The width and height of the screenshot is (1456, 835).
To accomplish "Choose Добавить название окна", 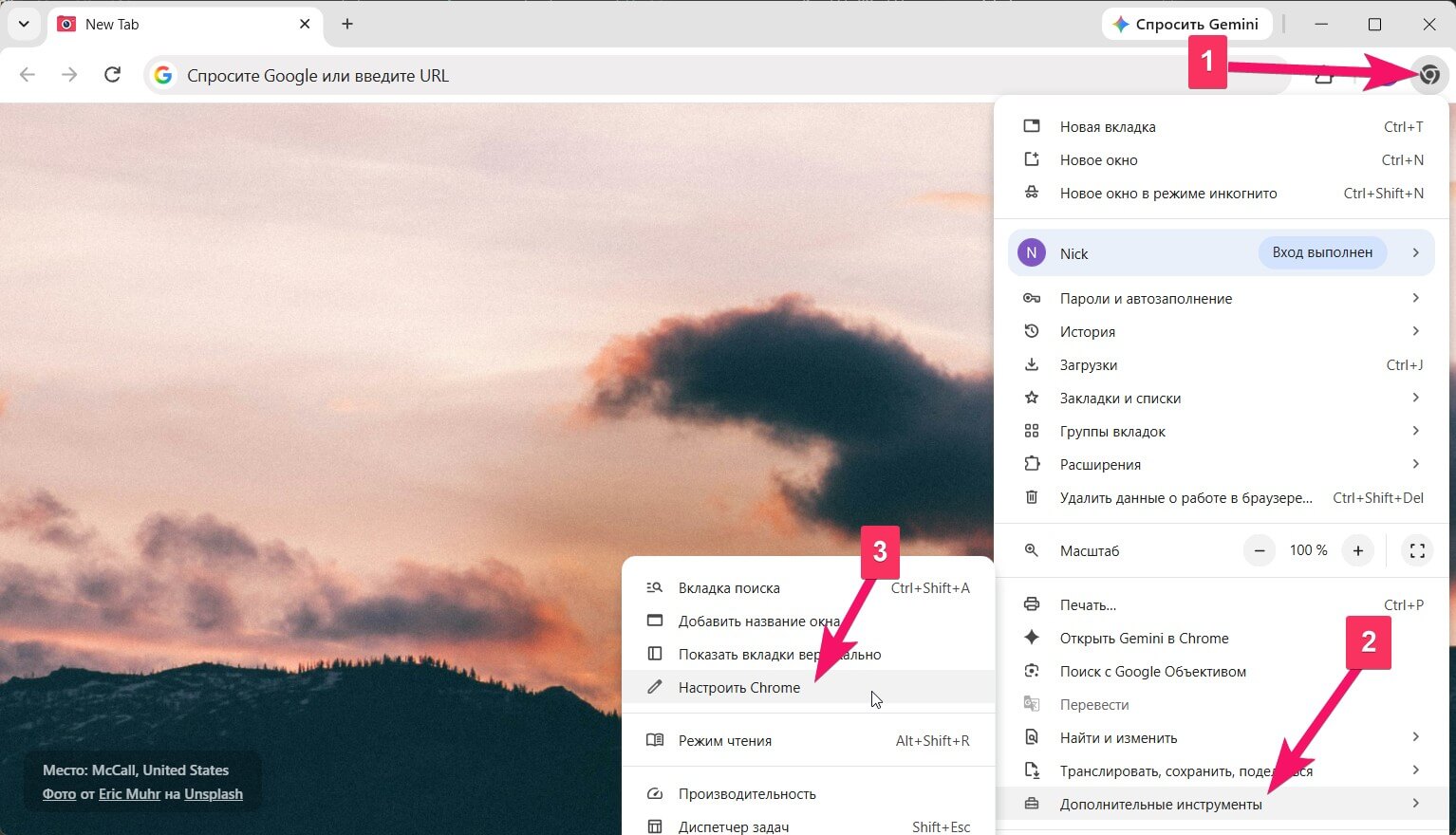I will [x=808, y=622].
